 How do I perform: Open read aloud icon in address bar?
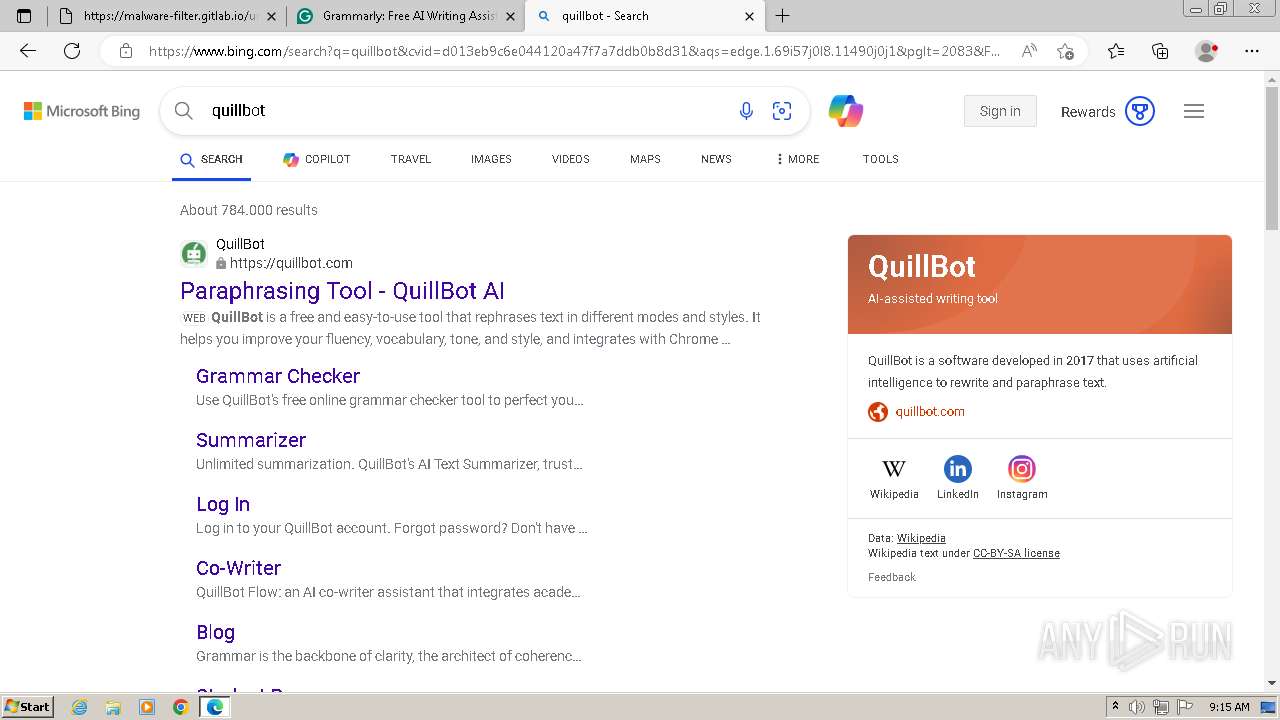(x=1029, y=51)
